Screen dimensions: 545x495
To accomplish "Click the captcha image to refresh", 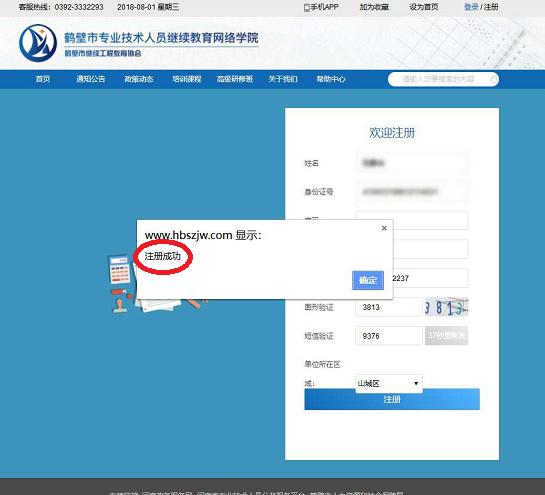I will (447, 307).
